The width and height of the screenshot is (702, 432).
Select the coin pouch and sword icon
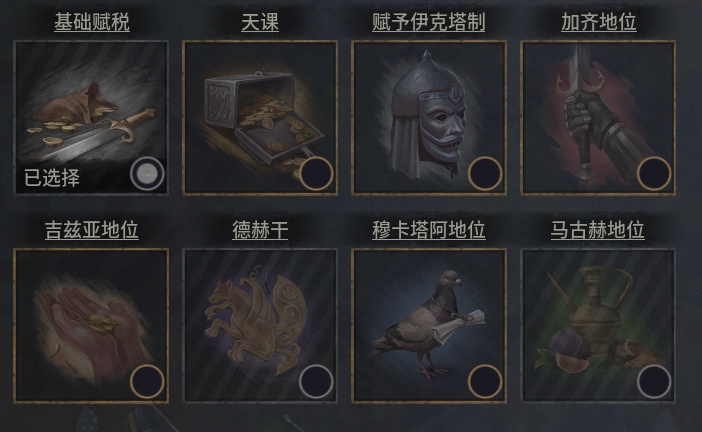[x=91, y=118]
